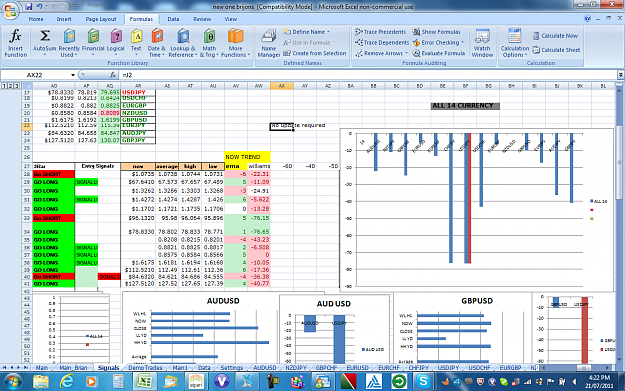Click Calculate Sheet
The width and height of the screenshot is (625, 391).
[556, 50]
